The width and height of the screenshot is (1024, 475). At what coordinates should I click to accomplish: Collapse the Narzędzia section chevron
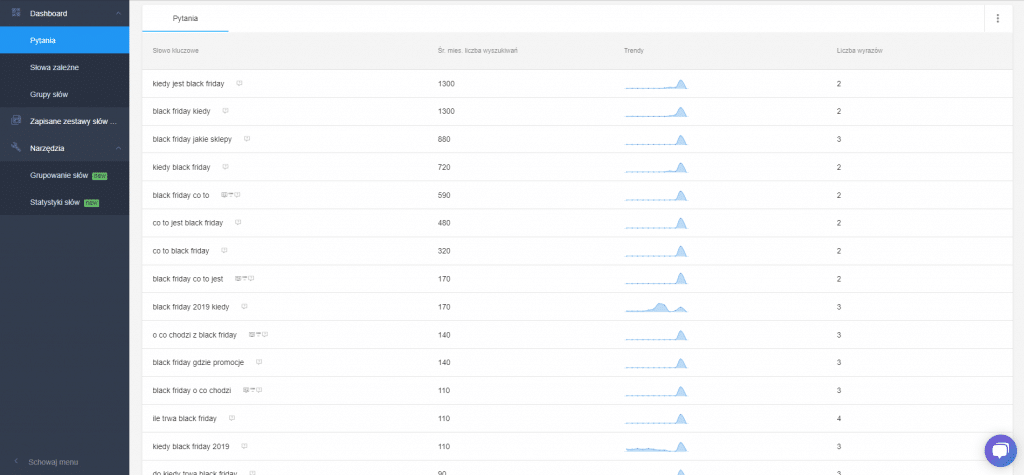point(119,148)
